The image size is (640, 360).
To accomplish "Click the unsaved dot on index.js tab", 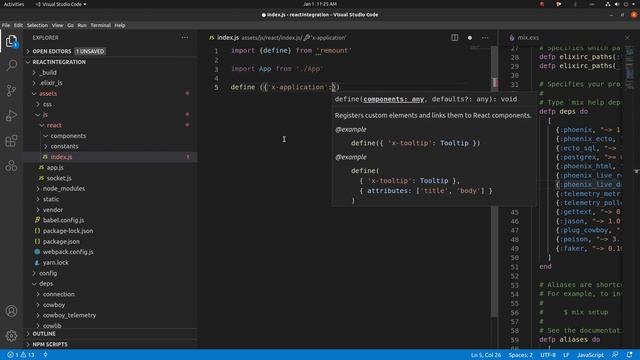I will tap(470, 38).
